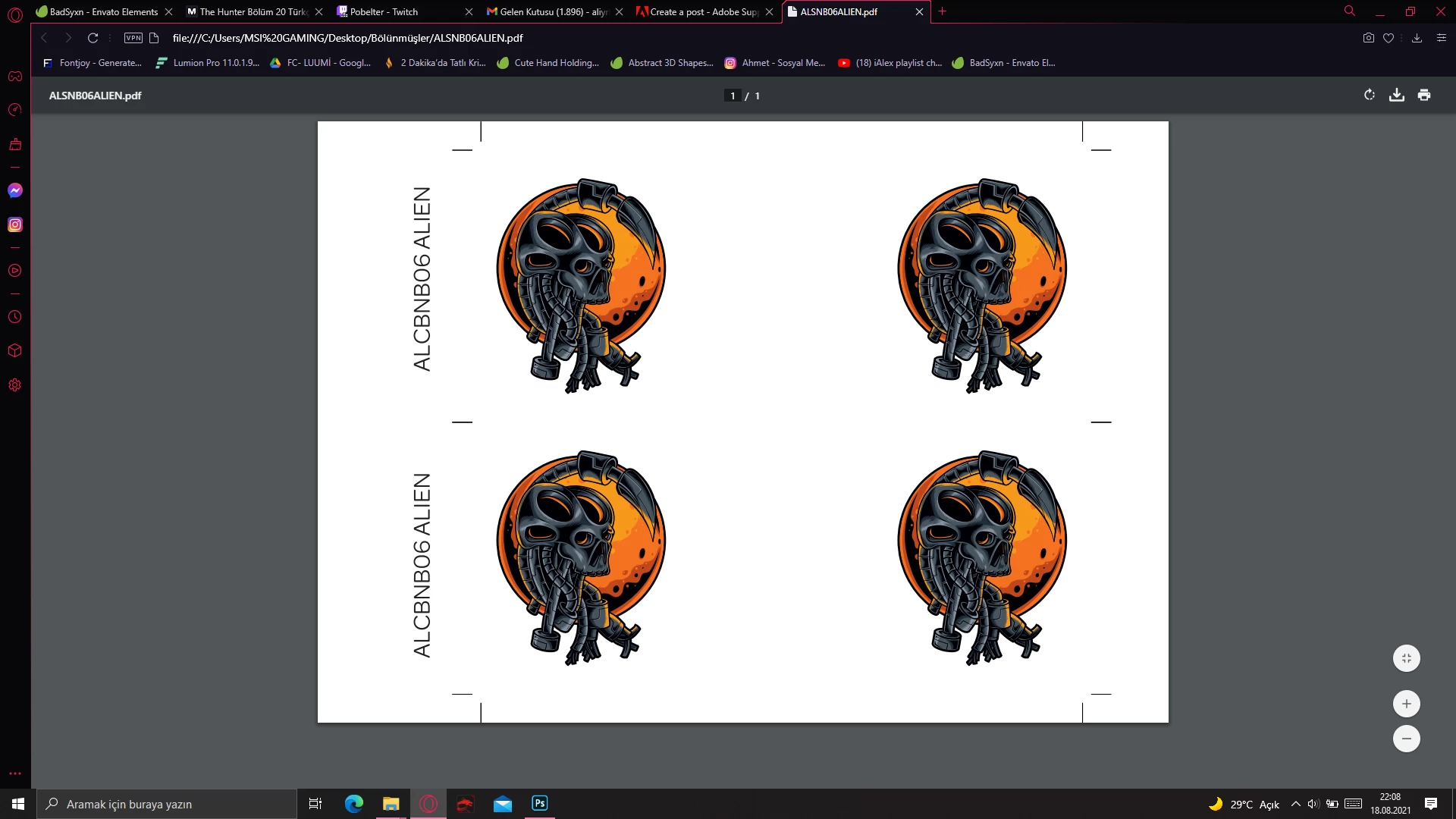
Task: Click the fit to page button
Action: (x=1406, y=658)
